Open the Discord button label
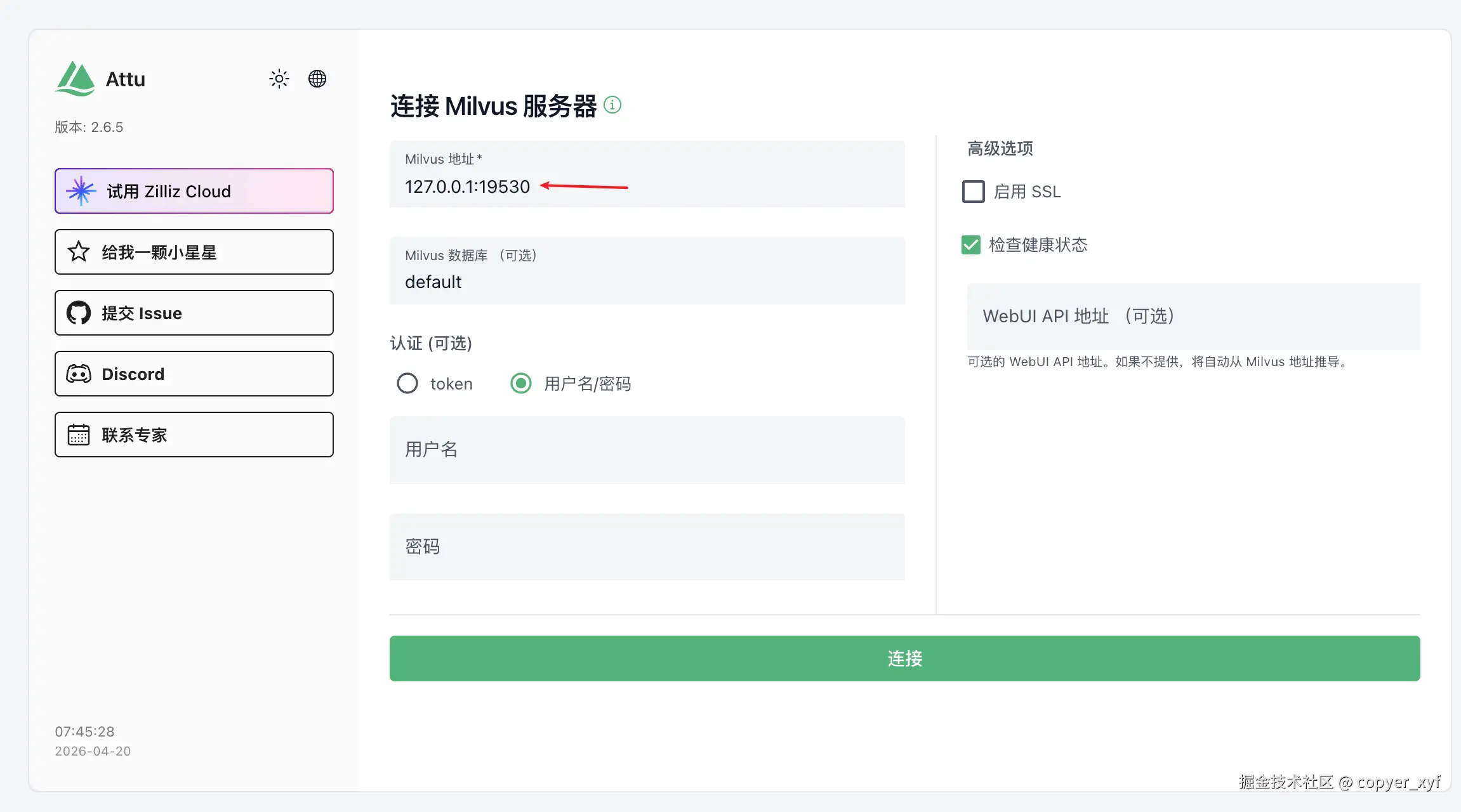The image size is (1461, 812). click(133, 374)
